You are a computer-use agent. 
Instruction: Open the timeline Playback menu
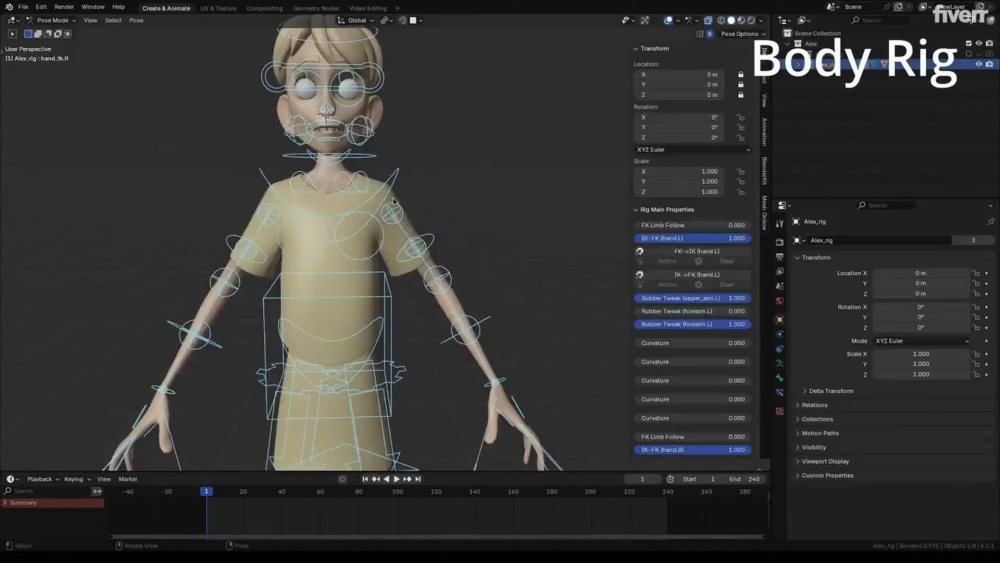[42, 479]
